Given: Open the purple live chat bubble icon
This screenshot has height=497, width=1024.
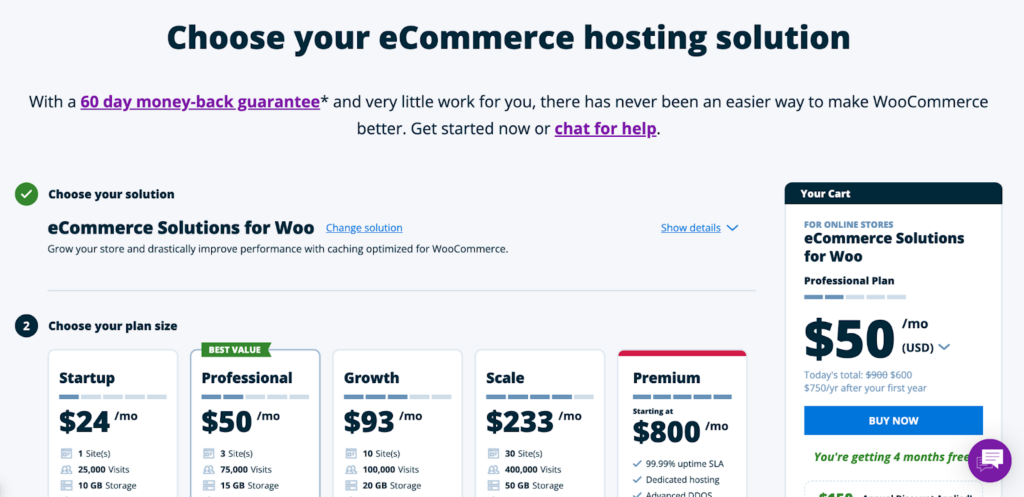Looking at the screenshot, I should pos(989,460).
